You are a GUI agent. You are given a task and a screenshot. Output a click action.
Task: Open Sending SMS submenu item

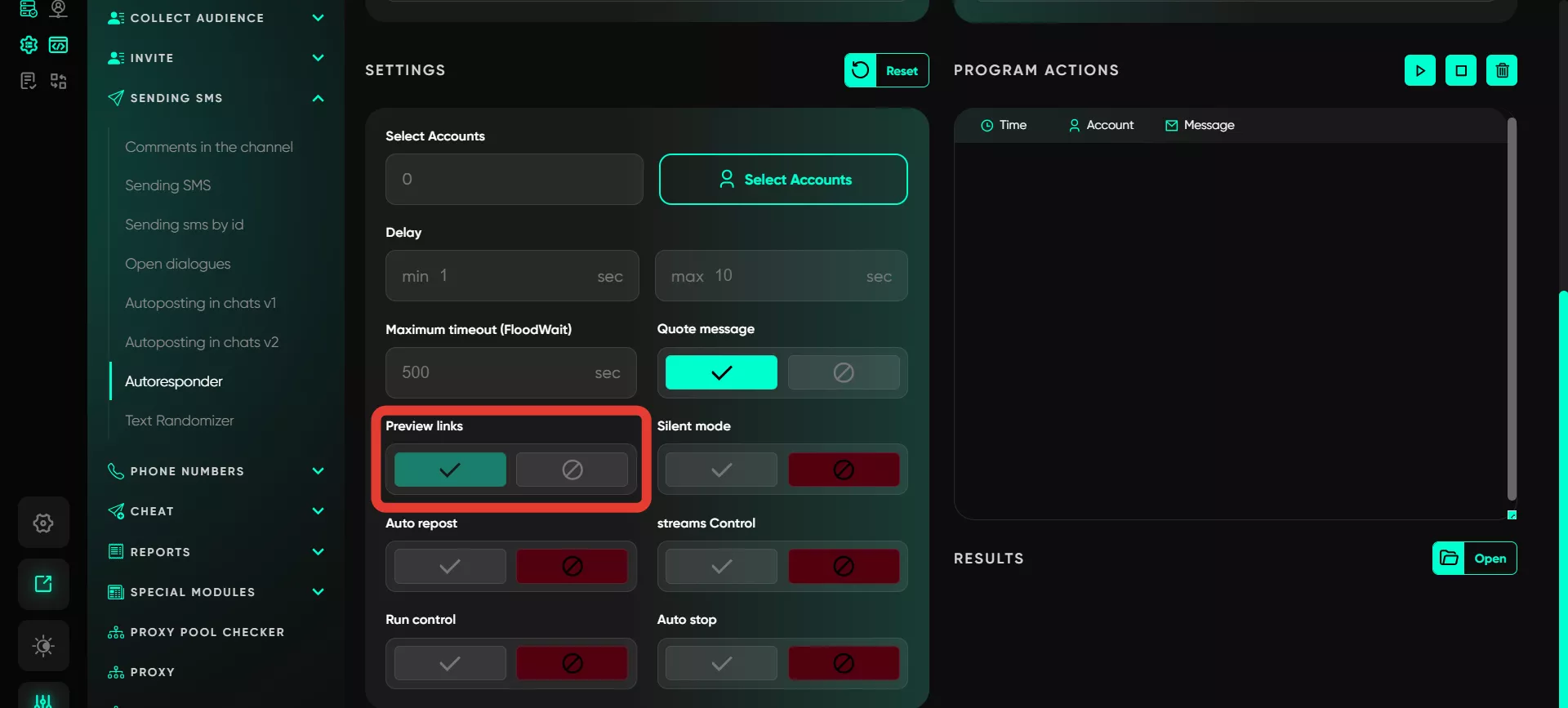pos(168,185)
